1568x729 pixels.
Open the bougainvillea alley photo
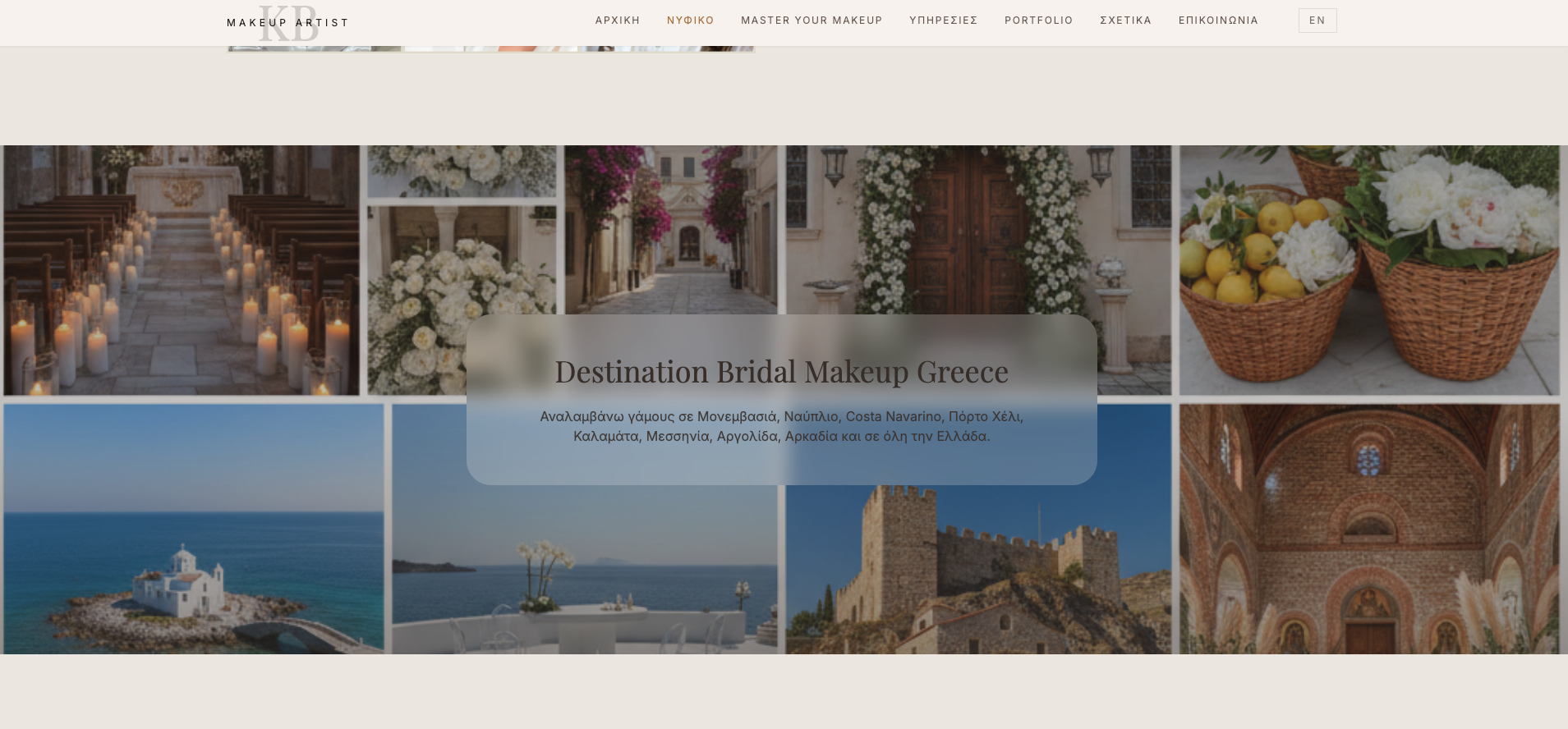tap(671, 230)
